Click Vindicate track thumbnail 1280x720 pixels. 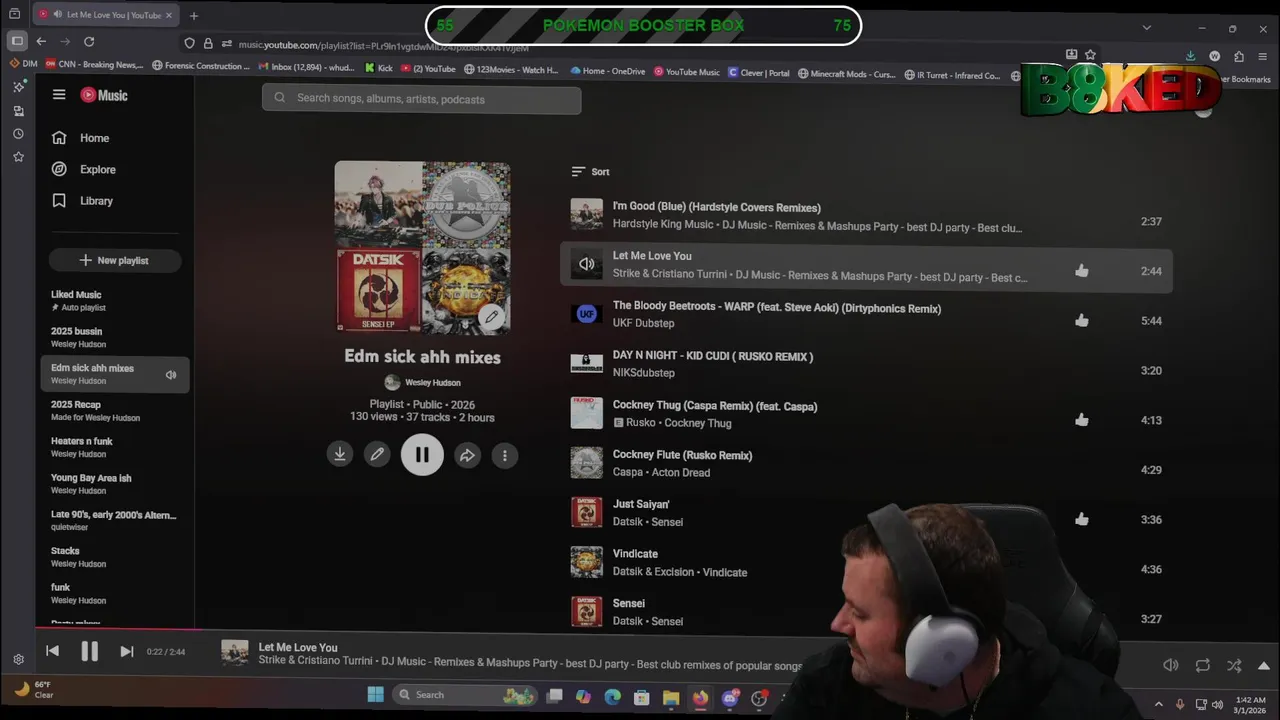coord(587,562)
